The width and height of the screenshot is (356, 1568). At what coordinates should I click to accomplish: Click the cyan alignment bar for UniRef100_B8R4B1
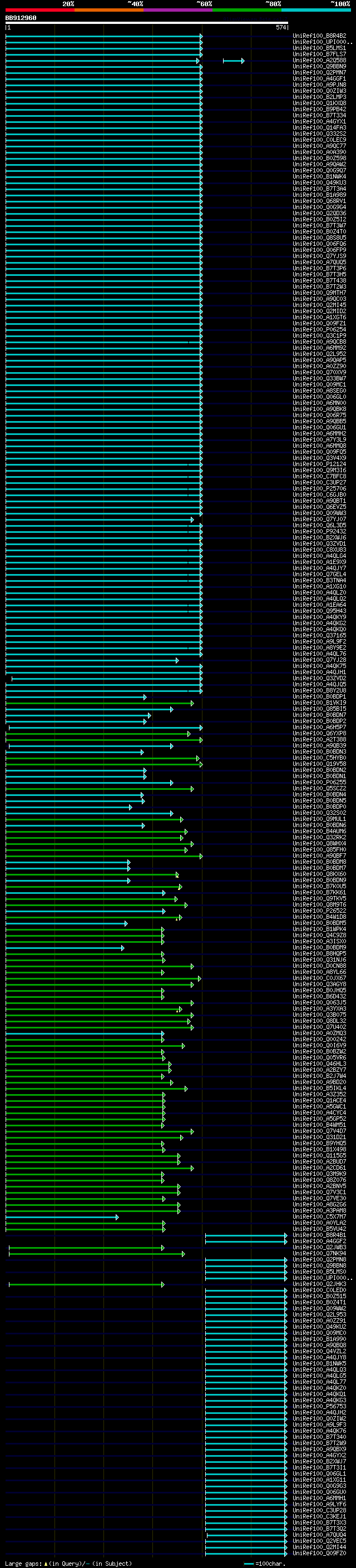[x=246, y=1235]
